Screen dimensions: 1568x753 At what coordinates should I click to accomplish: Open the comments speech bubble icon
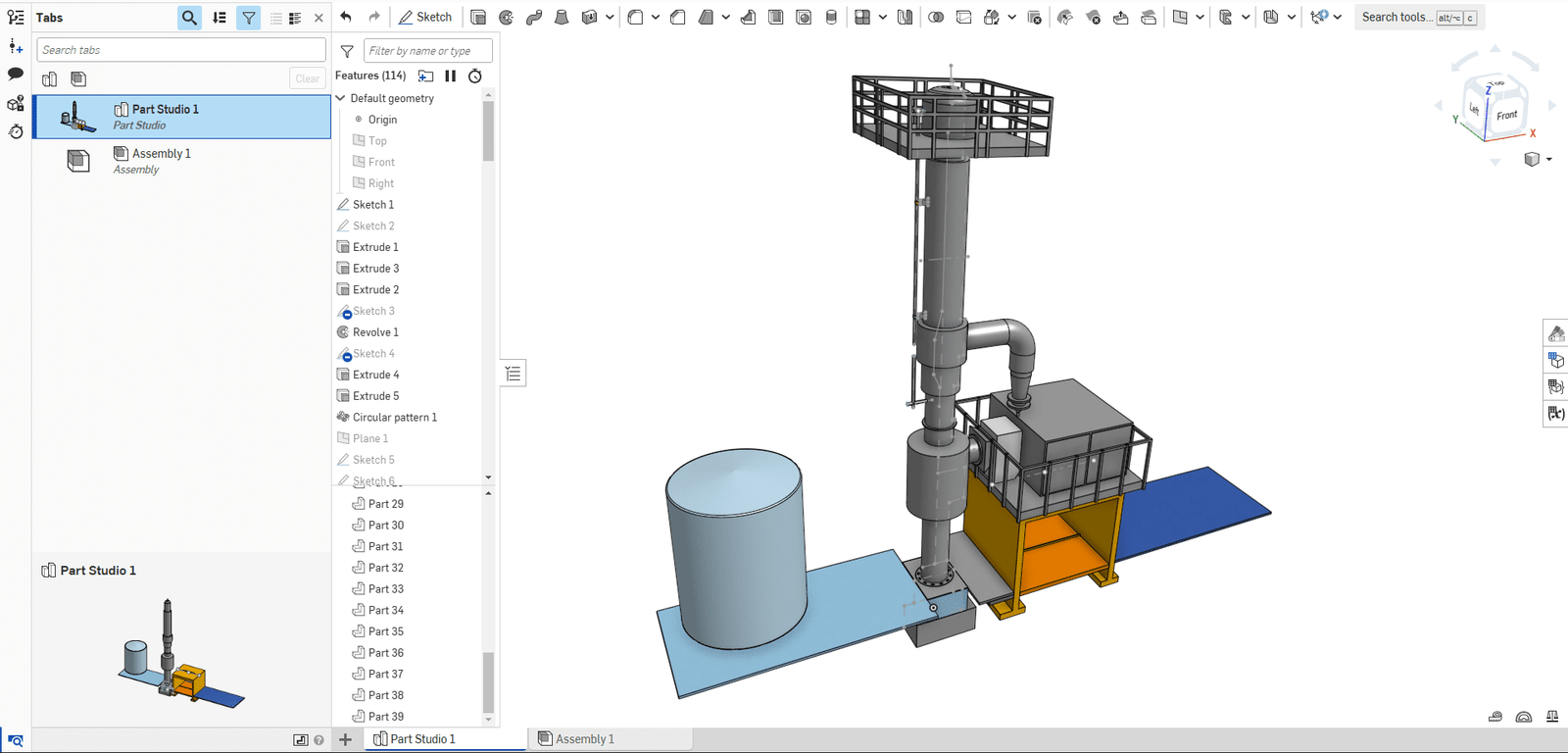point(16,74)
